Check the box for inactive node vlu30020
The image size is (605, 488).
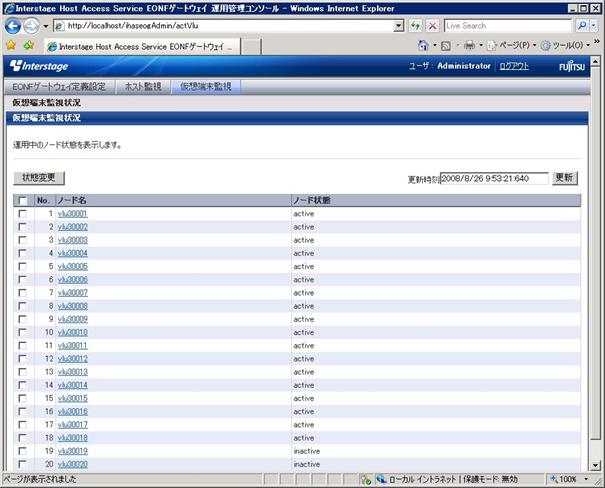(x=22, y=464)
